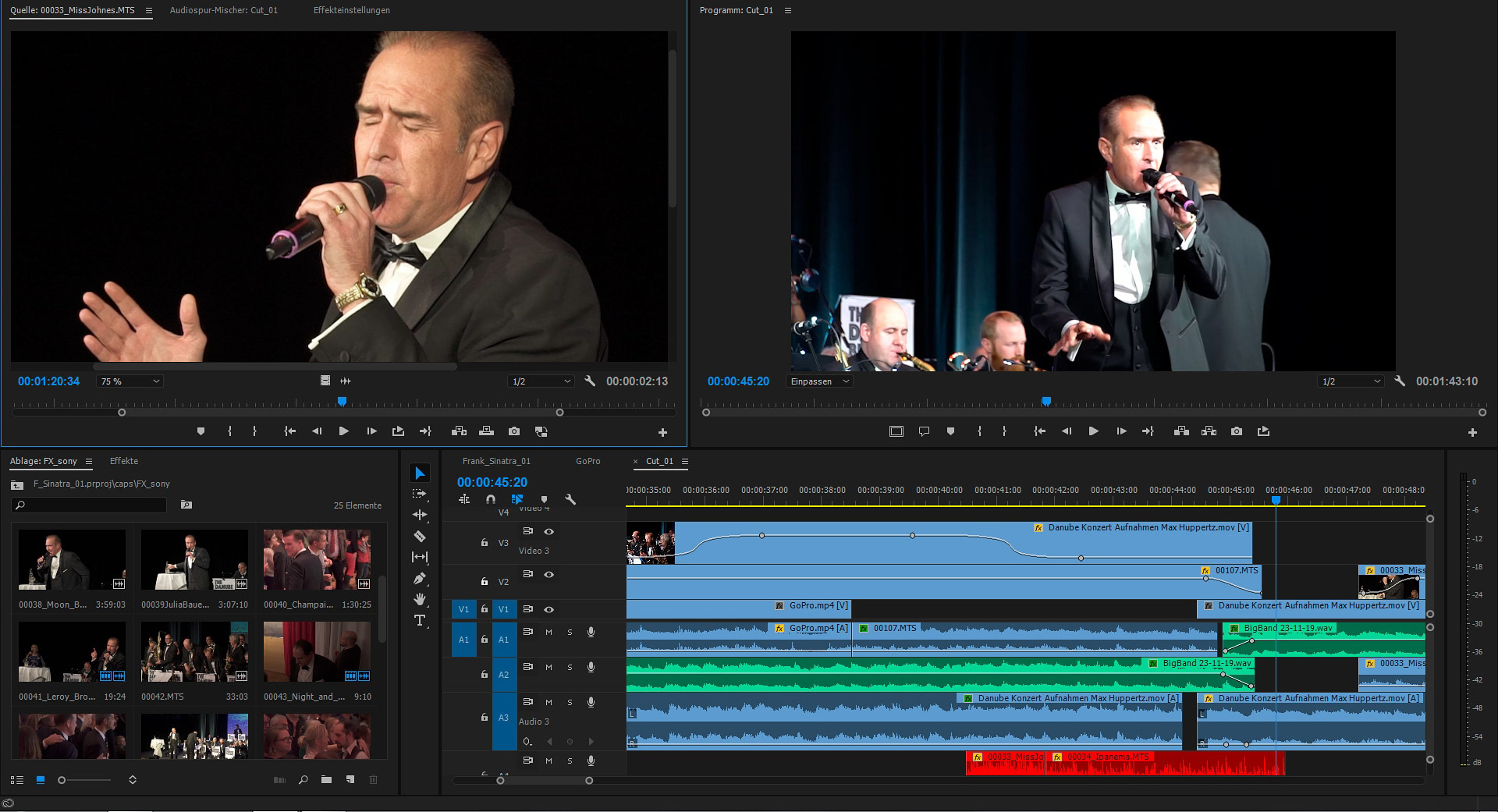
Task: Hide track V2 with eye icon
Action: [x=548, y=574]
